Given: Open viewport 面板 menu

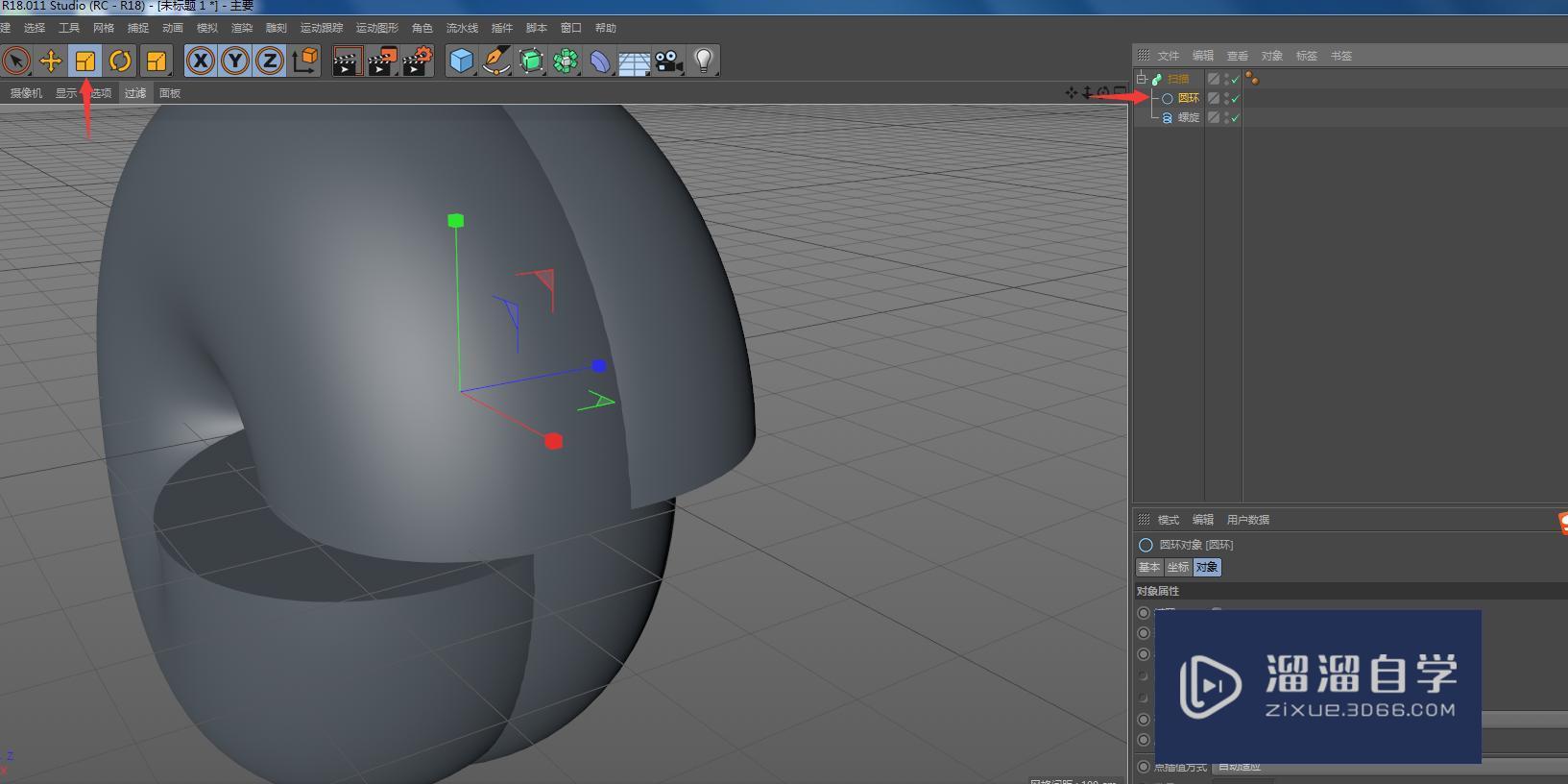Looking at the screenshot, I should (170, 93).
